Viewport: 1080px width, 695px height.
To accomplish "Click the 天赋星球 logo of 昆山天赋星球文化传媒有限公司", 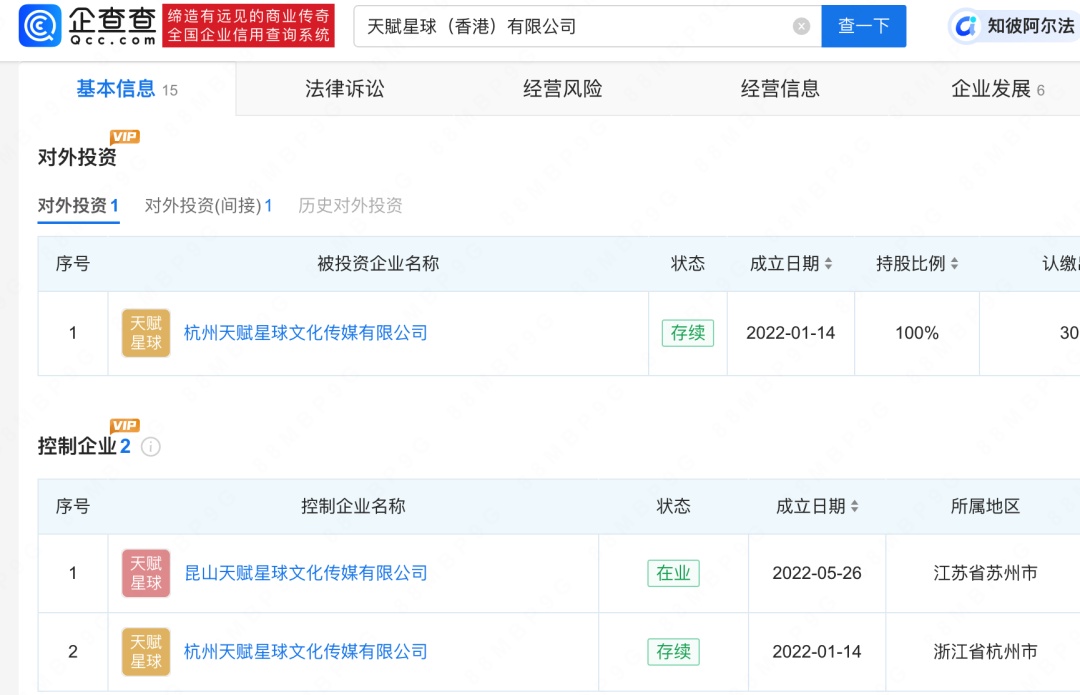I will click(146, 573).
